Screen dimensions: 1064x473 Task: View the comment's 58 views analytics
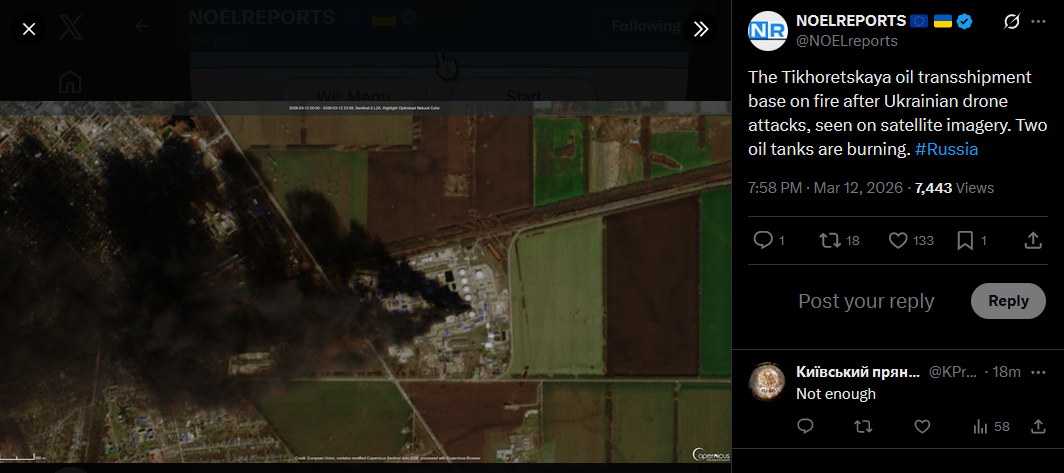tap(991, 426)
